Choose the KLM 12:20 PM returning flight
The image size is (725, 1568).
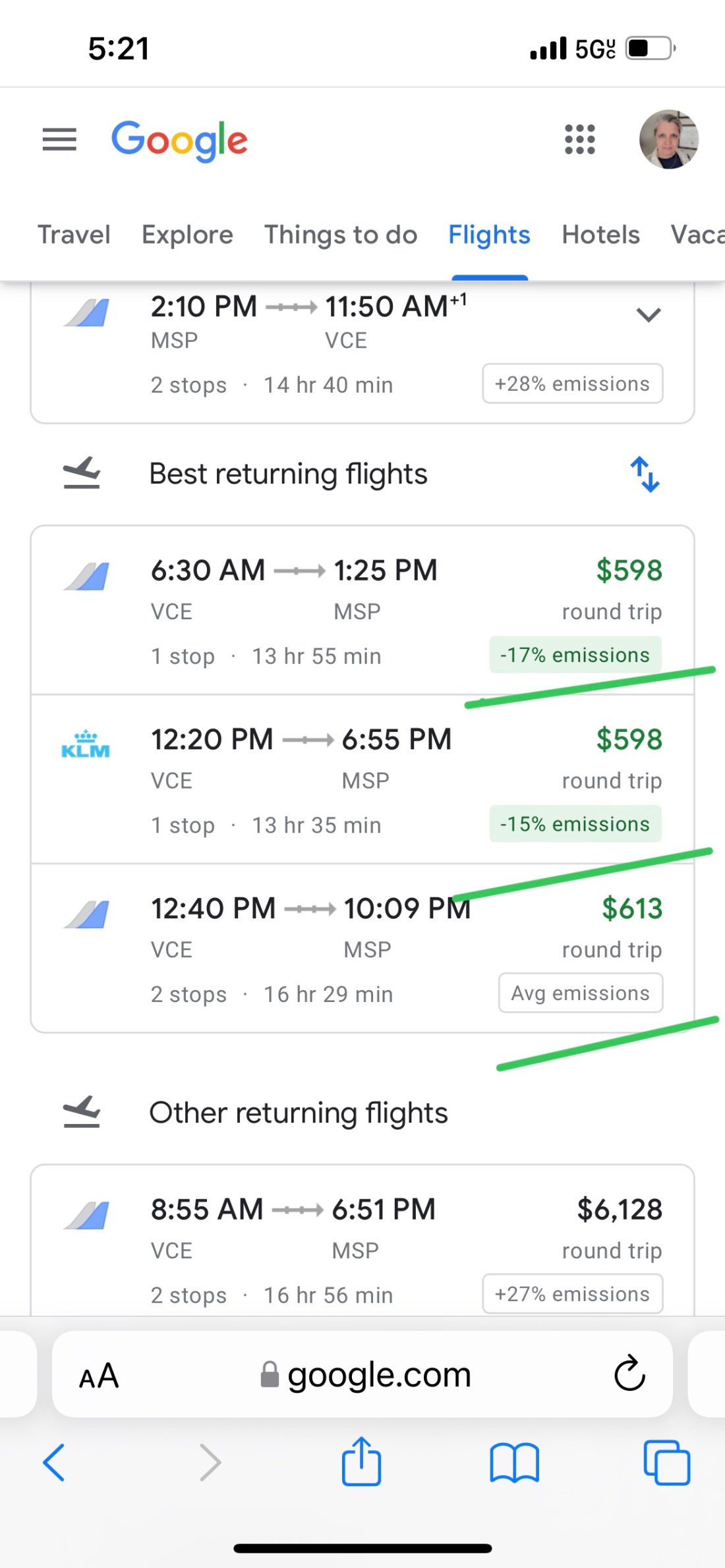[362, 779]
